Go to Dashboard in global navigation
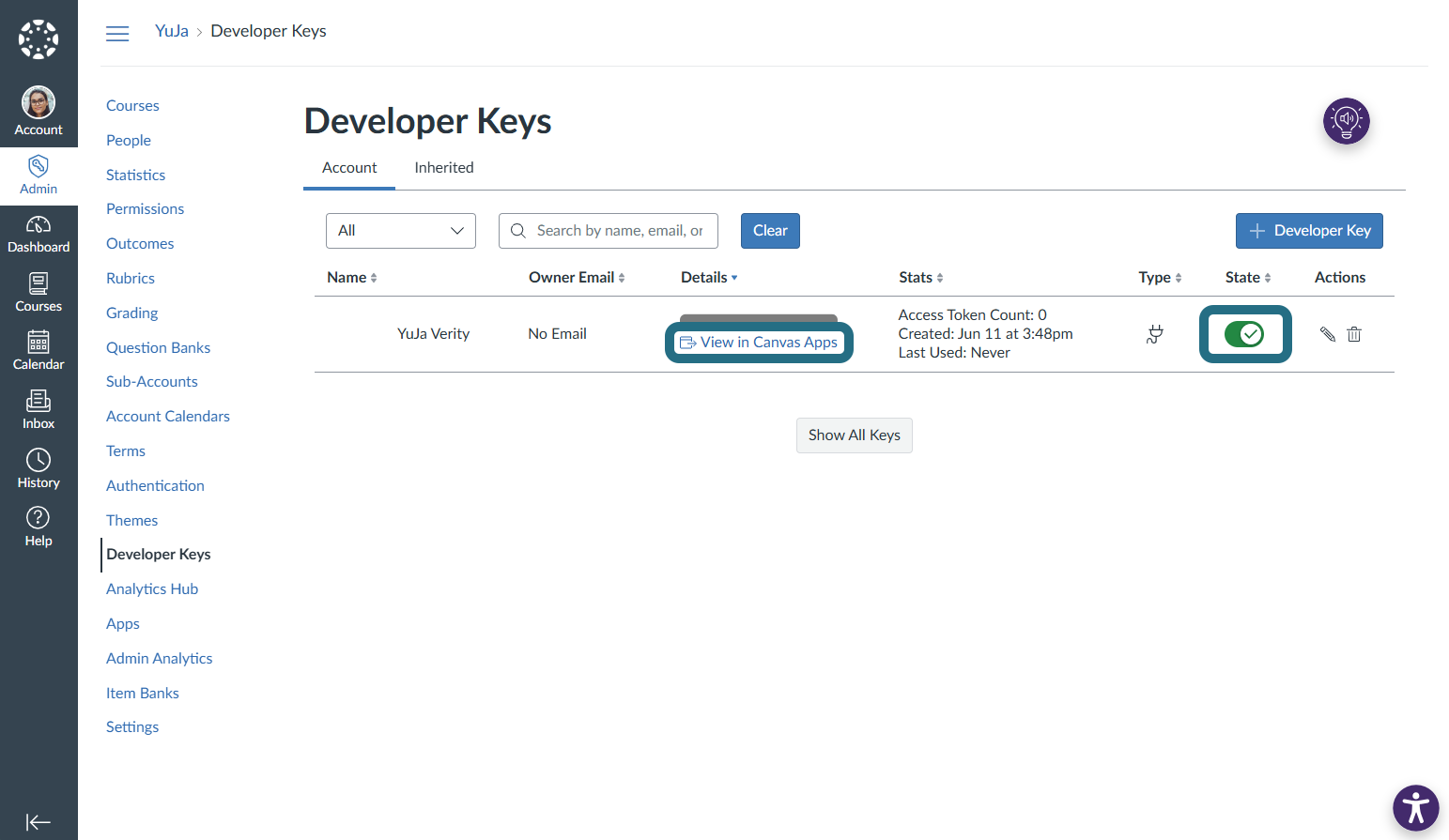Screen dimensions: 1449x840 39,235
